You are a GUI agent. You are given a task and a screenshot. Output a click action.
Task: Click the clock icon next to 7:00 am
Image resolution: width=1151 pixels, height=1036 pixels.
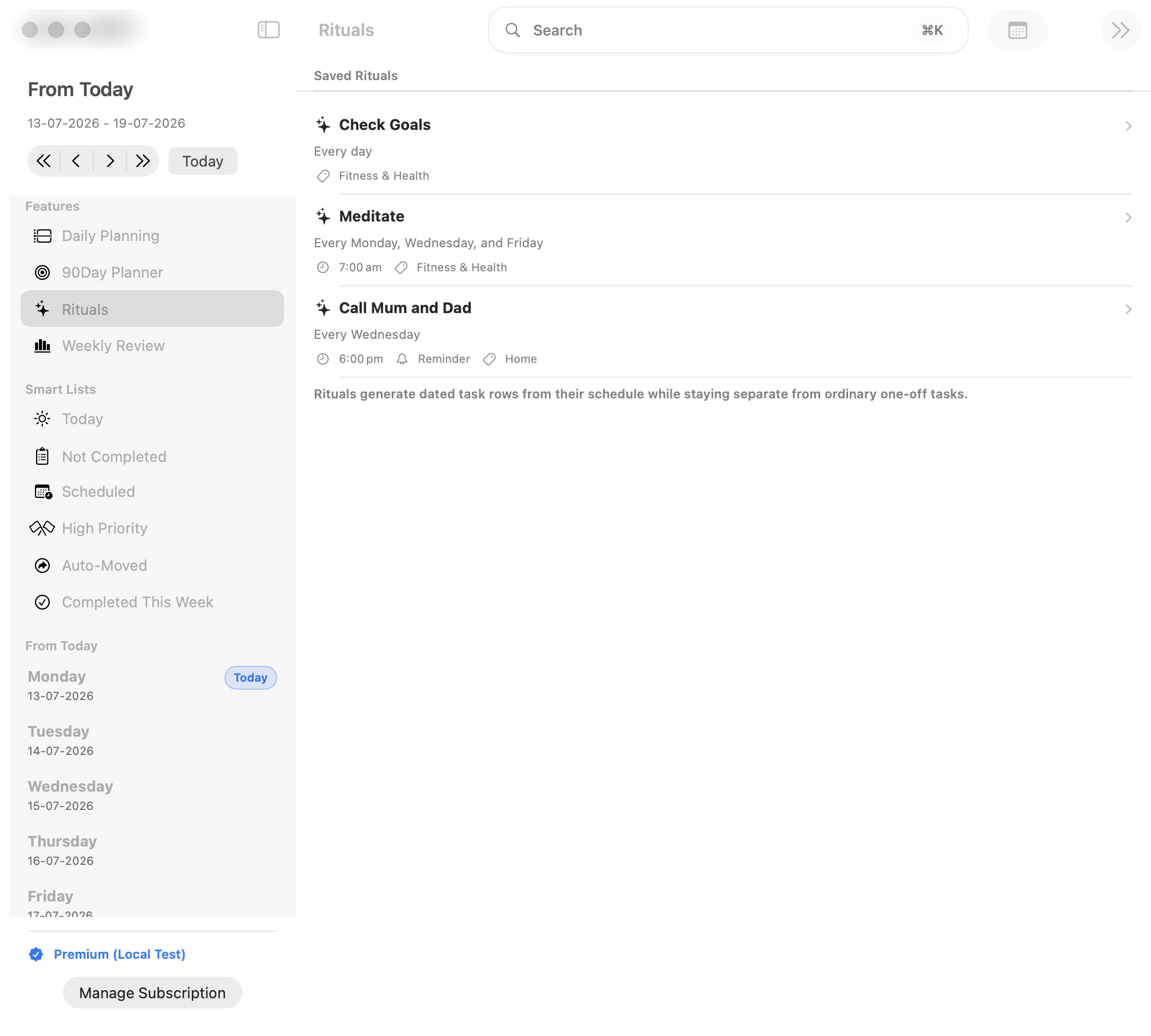point(323,267)
